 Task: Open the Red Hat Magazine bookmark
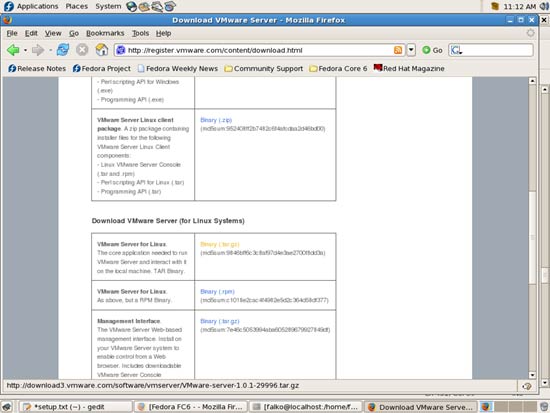[x=409, y=68]
